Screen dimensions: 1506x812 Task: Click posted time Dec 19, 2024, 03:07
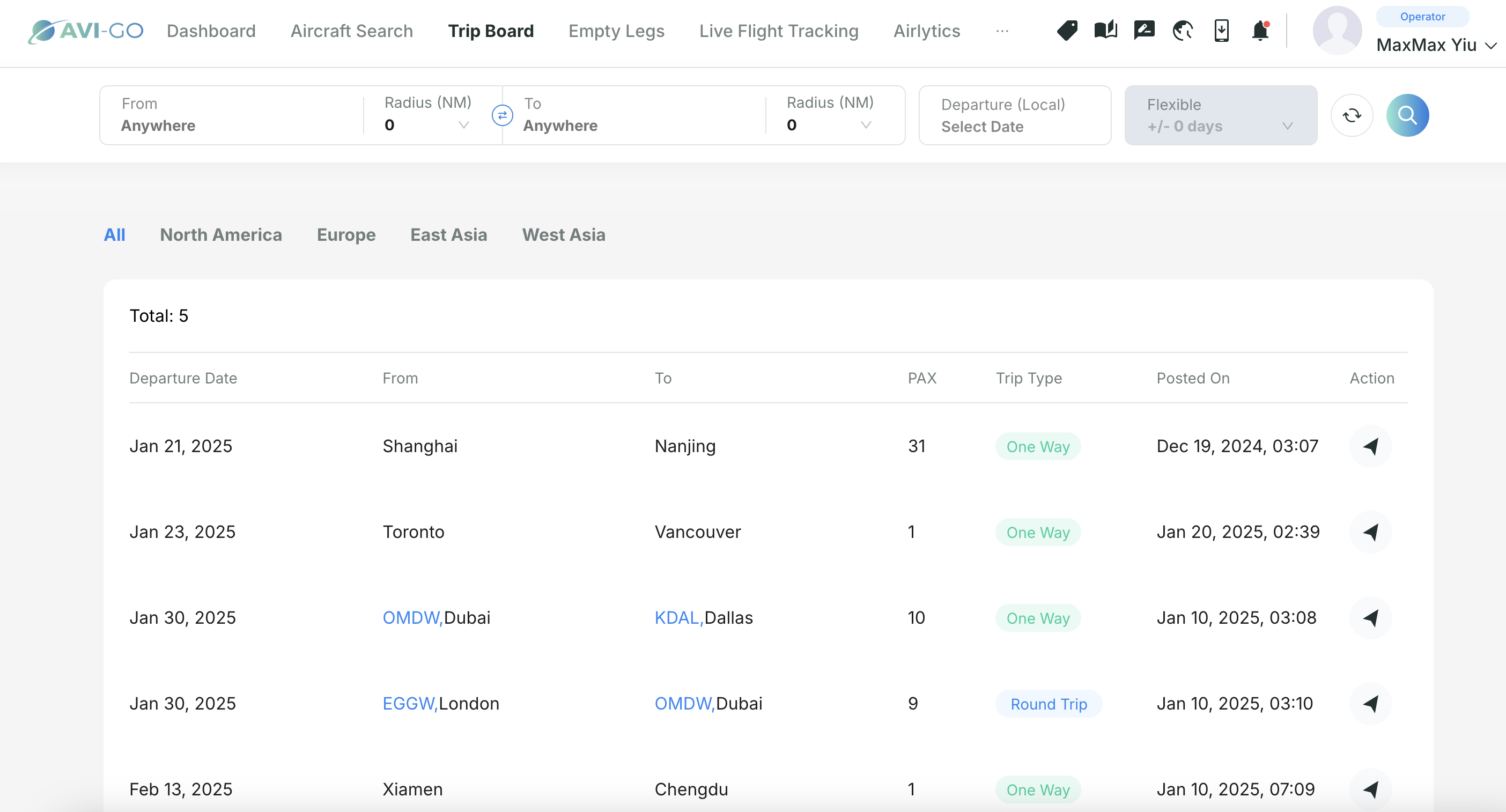point(1237,447)
